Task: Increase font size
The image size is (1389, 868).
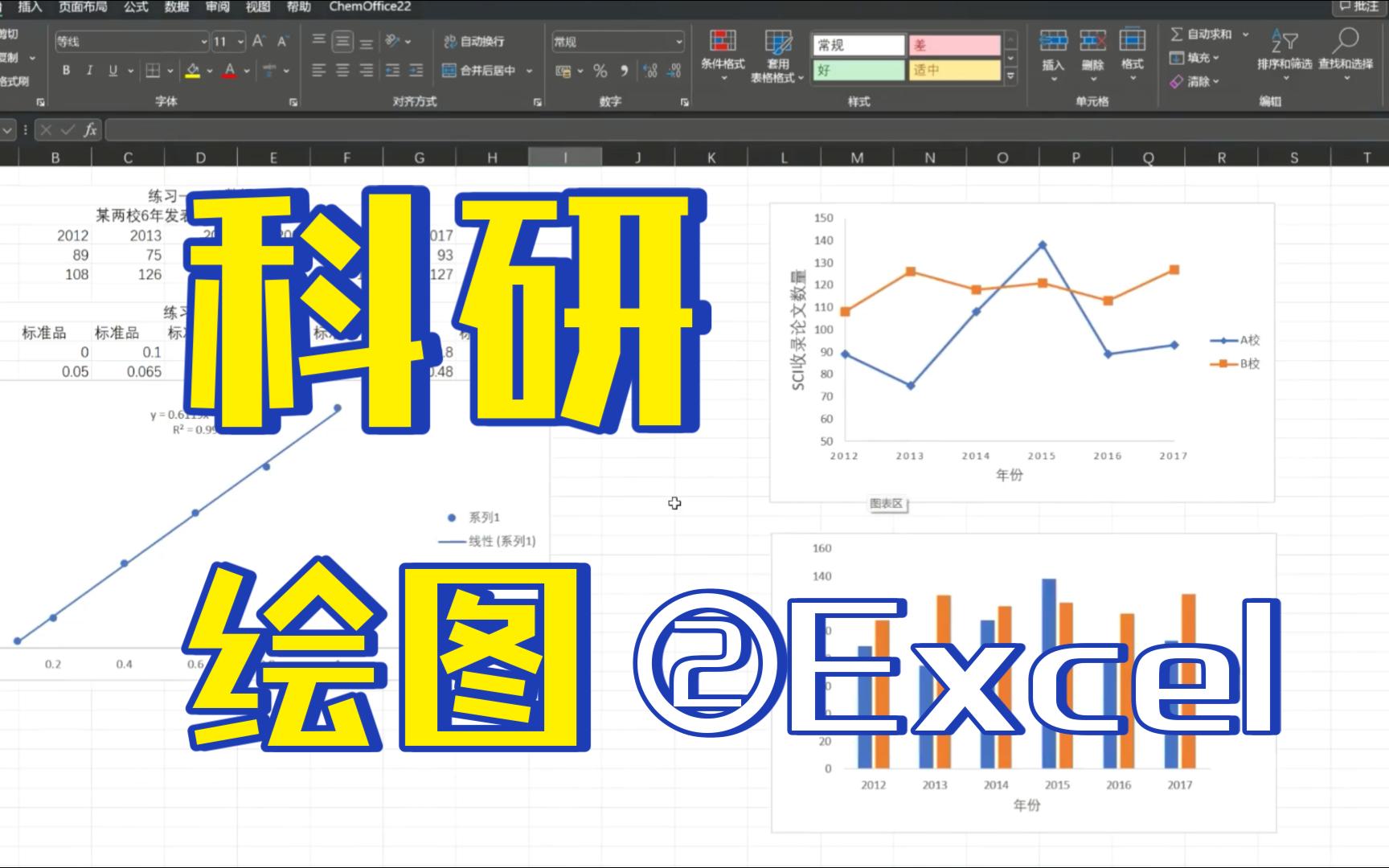Action: [x=259, y=41]
